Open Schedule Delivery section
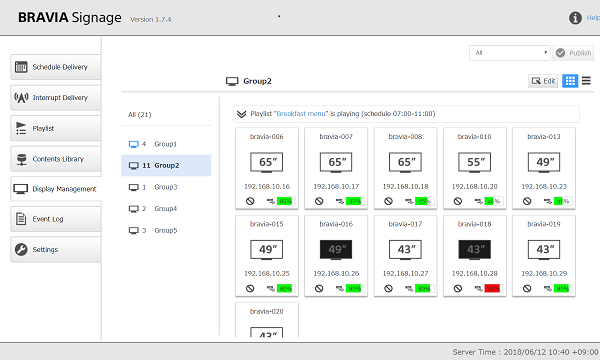Viewport: 600px width, 360px height. tap(56, 67)
